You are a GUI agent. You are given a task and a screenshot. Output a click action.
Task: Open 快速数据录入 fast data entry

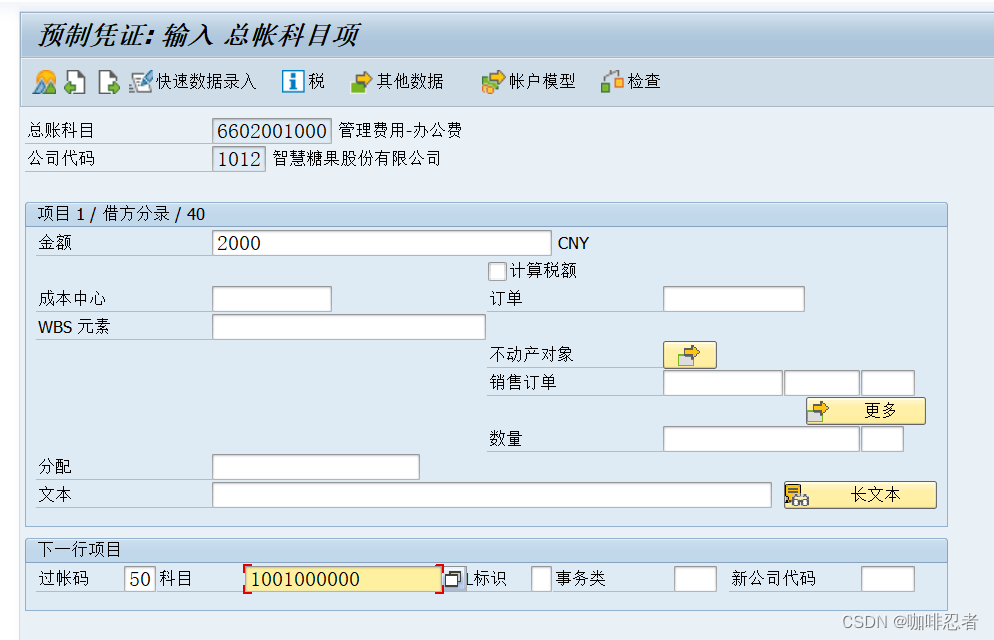(193, 82)
